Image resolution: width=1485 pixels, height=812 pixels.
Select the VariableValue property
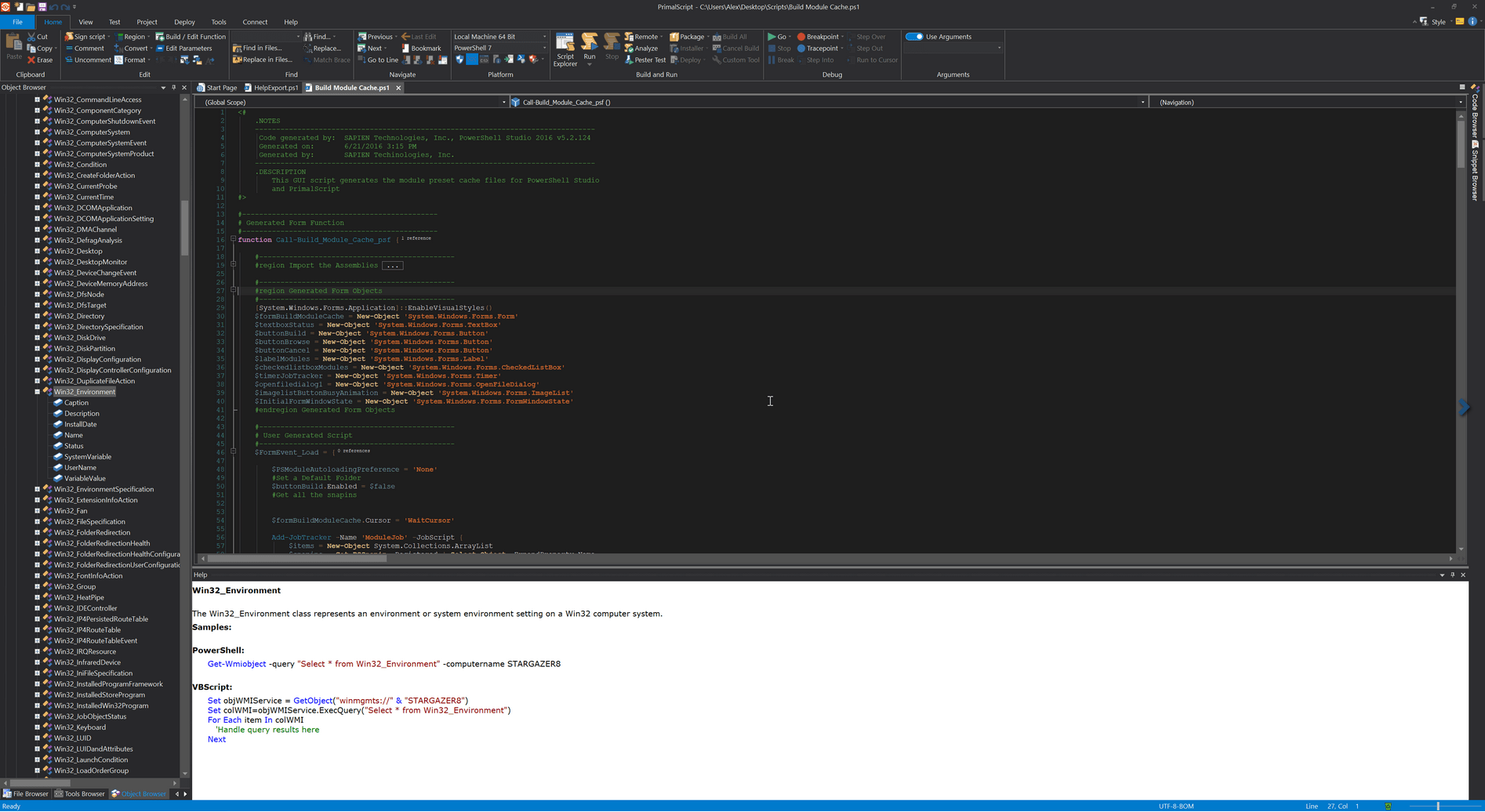85,479
